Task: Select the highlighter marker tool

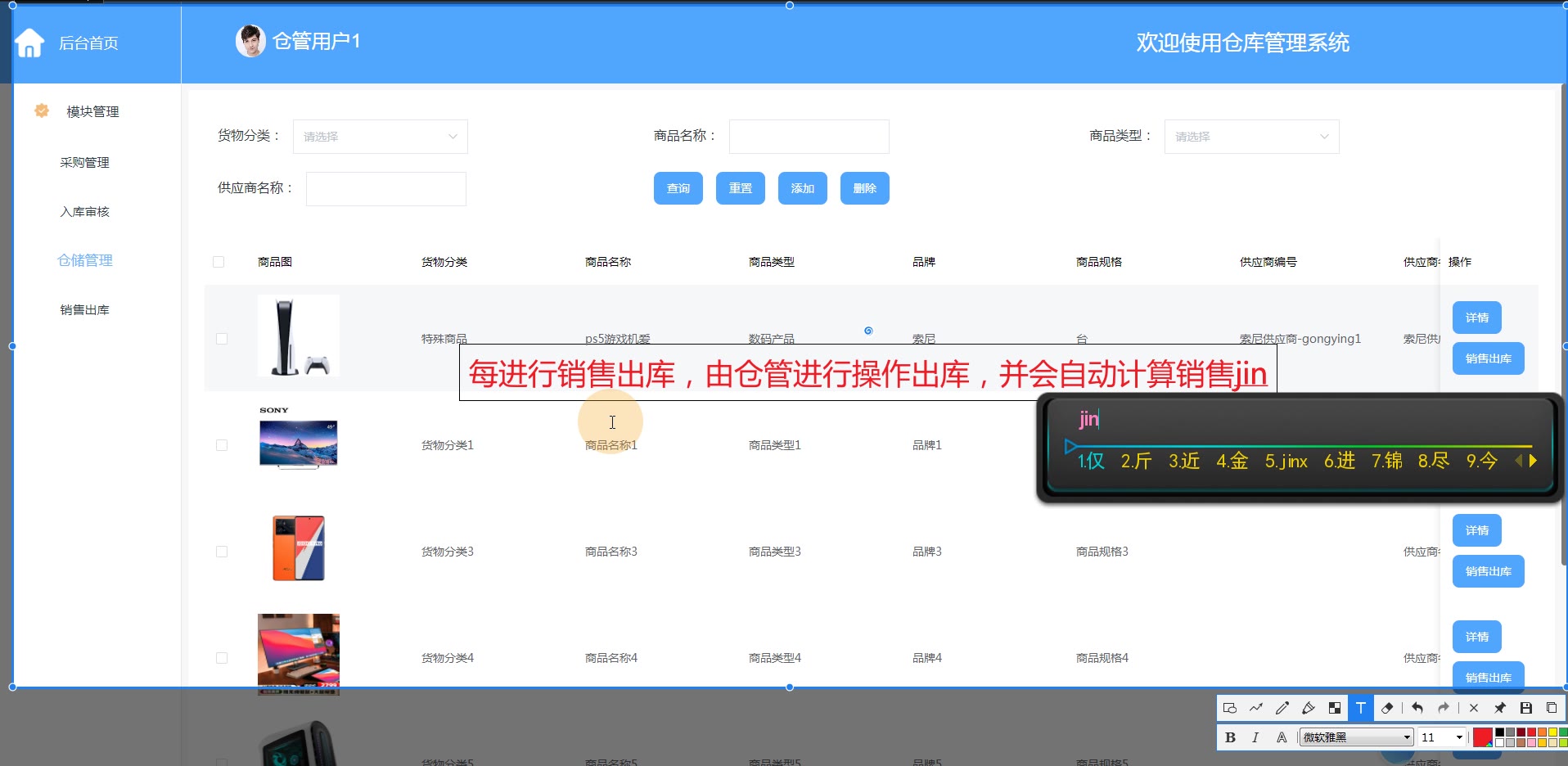Action: 1308,708
